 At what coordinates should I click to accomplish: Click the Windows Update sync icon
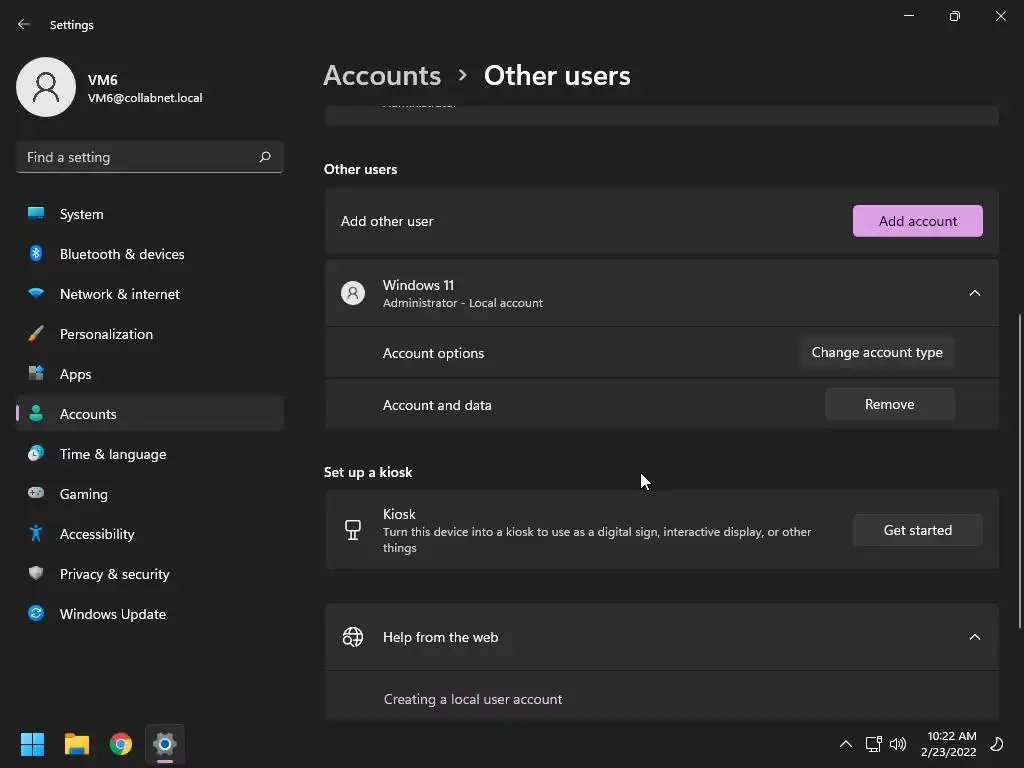pos(36,614)
